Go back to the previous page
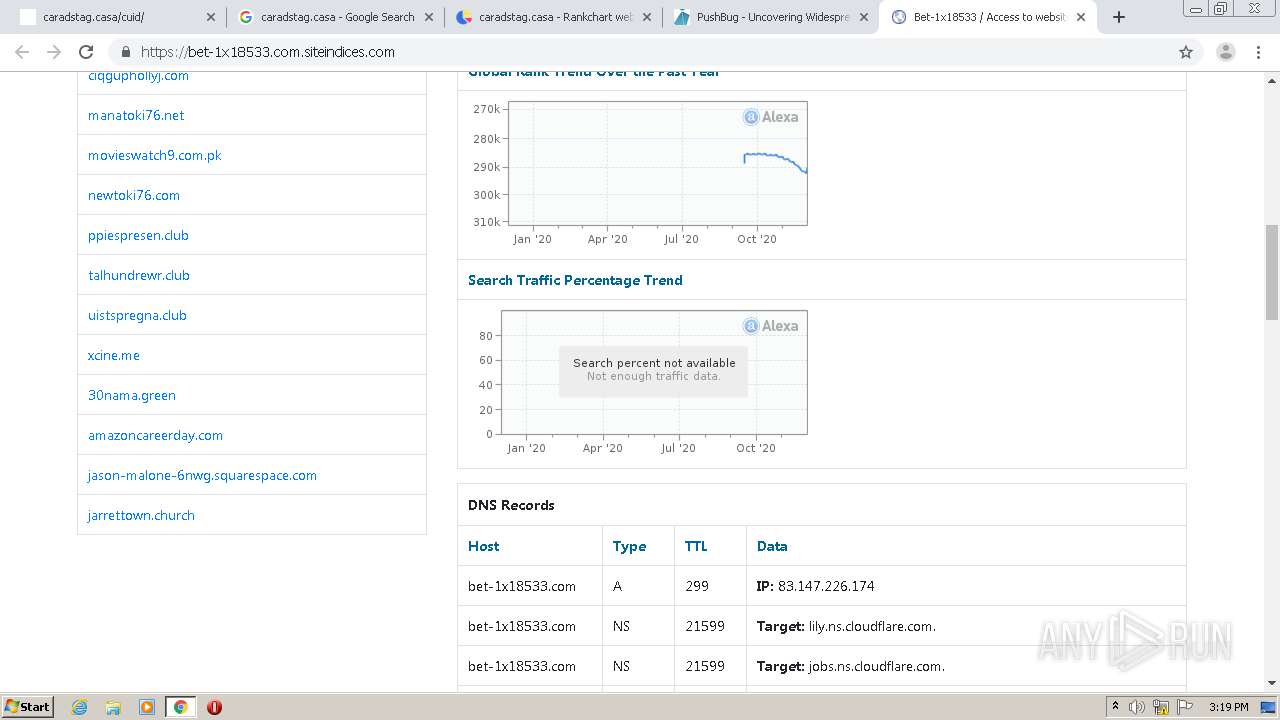The width and height of the screenshot is (1280, 720). click(22, 52)
